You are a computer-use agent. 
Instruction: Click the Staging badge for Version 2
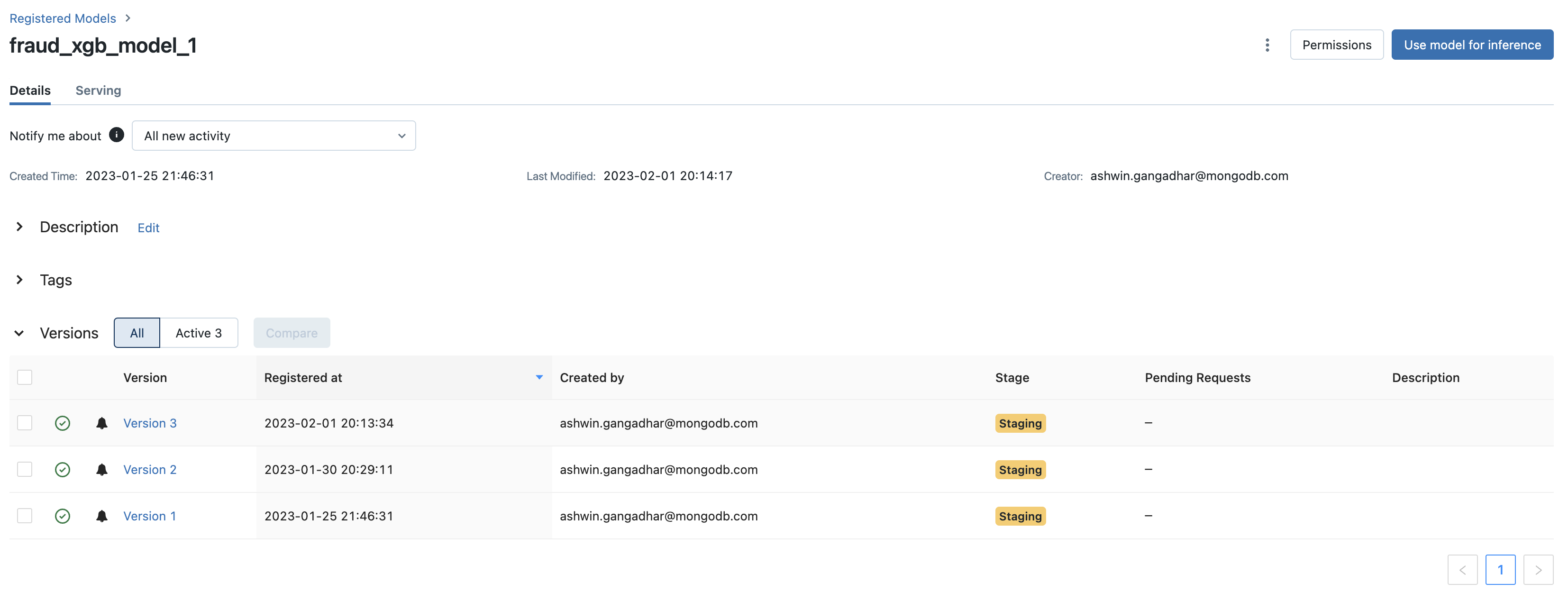pyautogui.click(x=1020, y=470)
